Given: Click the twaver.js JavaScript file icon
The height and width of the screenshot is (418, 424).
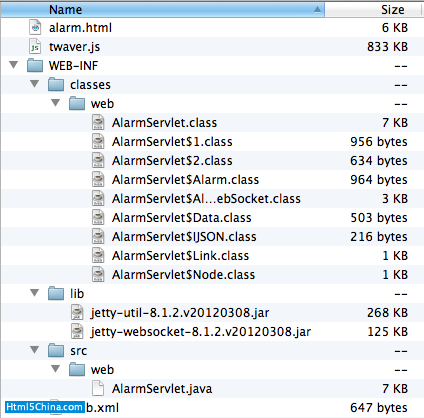Looking at the screenshot, I should pos(35,46).
